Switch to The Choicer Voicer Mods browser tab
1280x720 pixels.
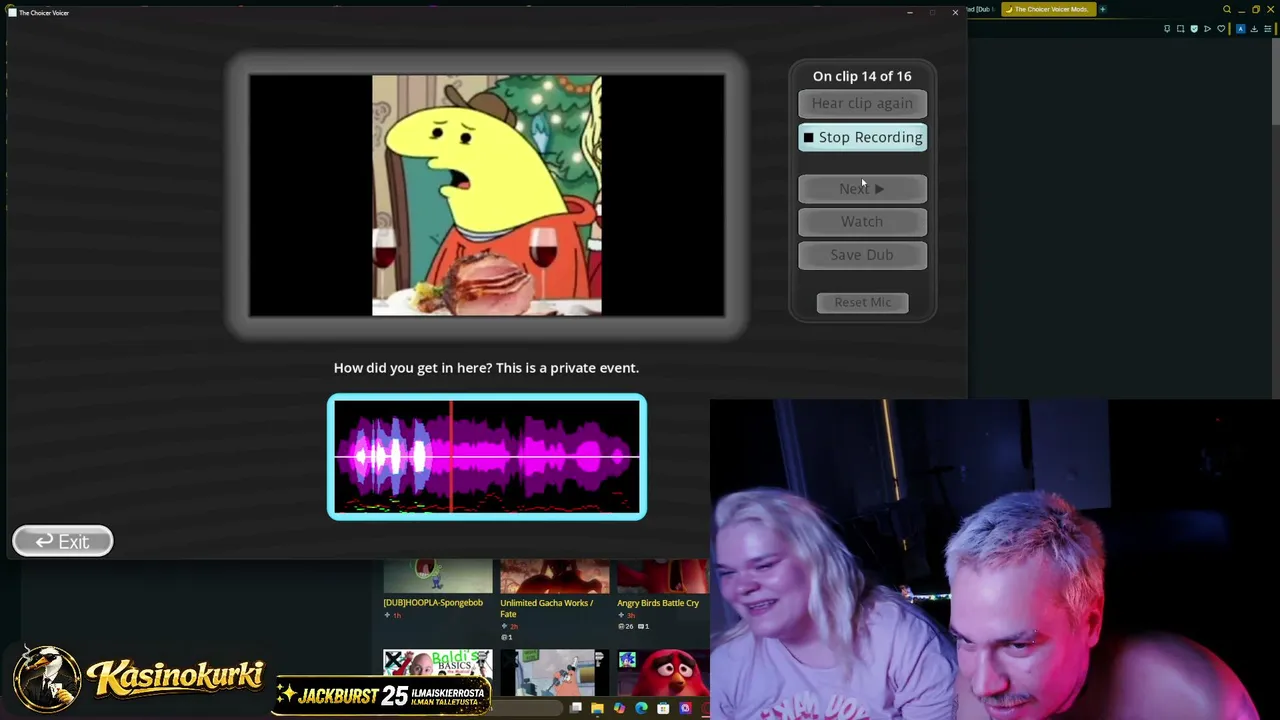click(x=1050, y=9)
